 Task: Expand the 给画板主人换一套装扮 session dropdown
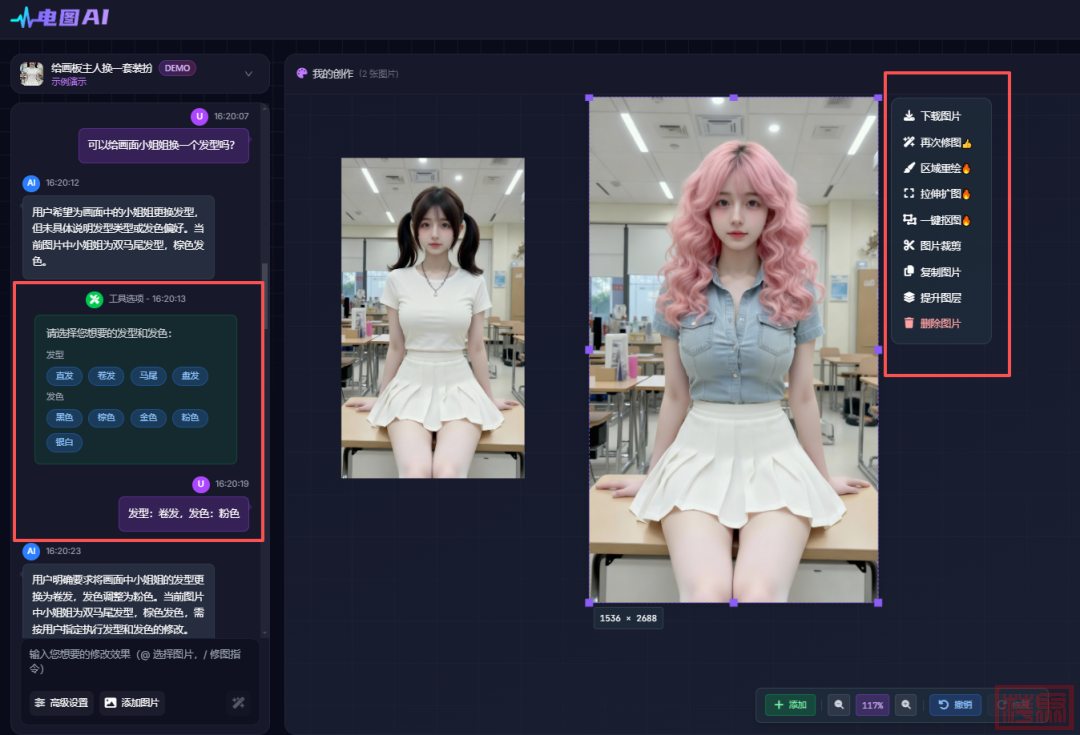pos(249,73)
